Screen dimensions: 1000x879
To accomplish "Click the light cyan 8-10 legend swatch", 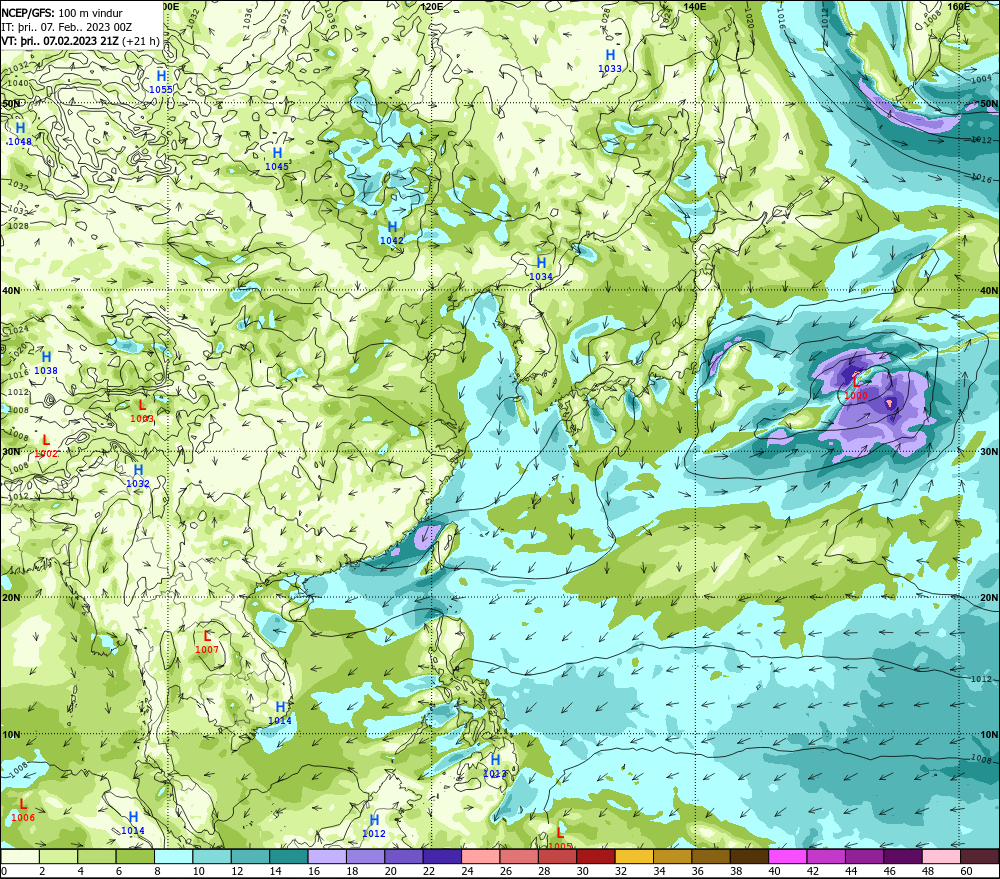I will pyautogui.click(x=173, y=856).
